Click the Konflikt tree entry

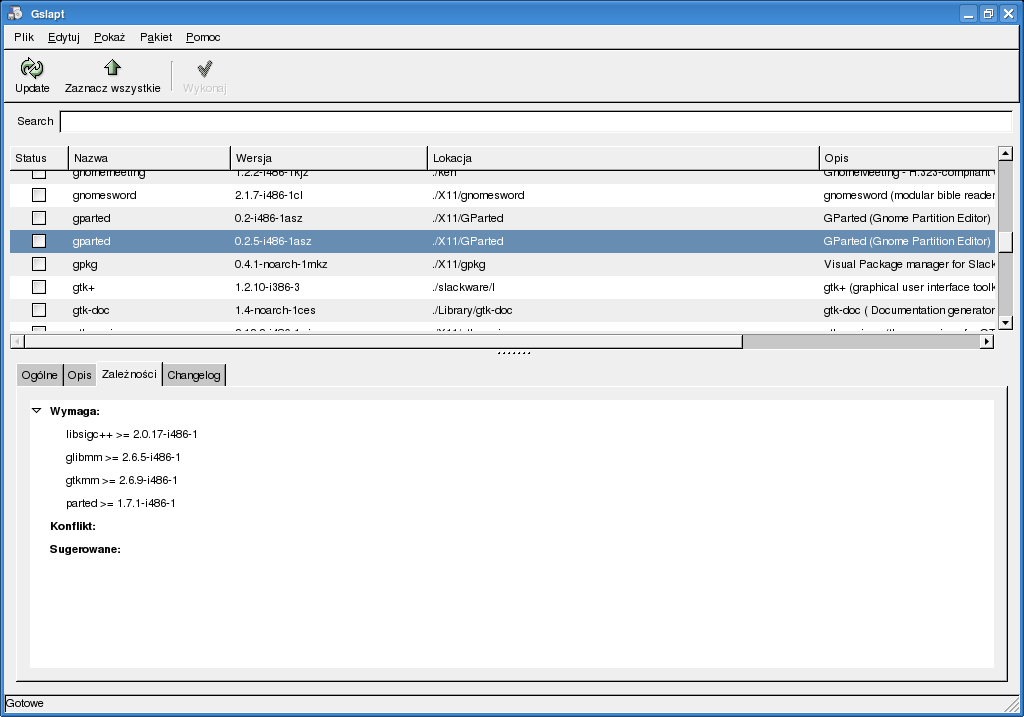pyautogui.click(x=72, y=526)
